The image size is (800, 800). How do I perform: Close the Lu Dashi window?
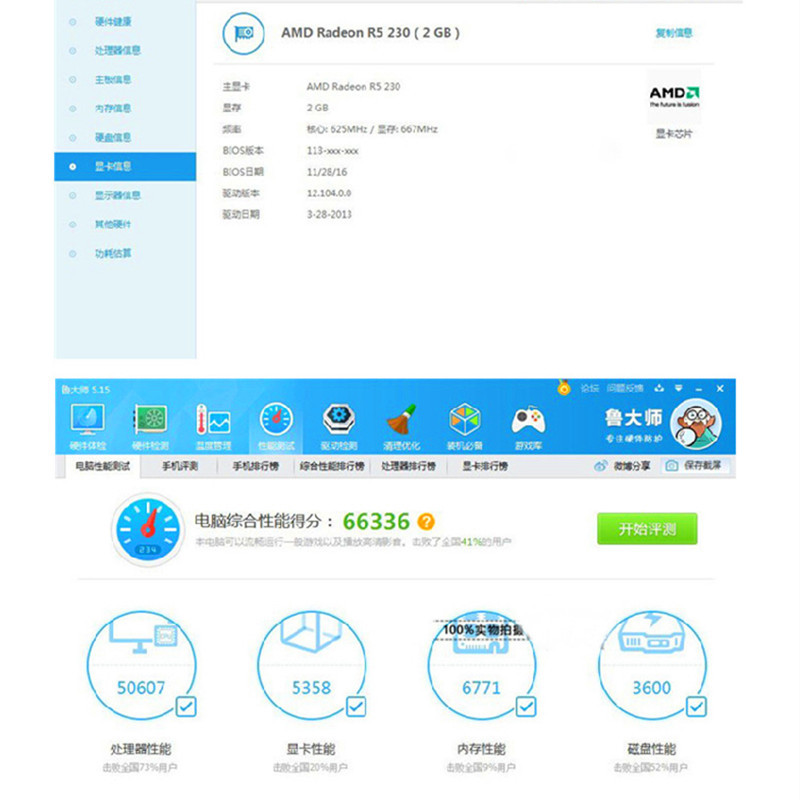[720, 389]
